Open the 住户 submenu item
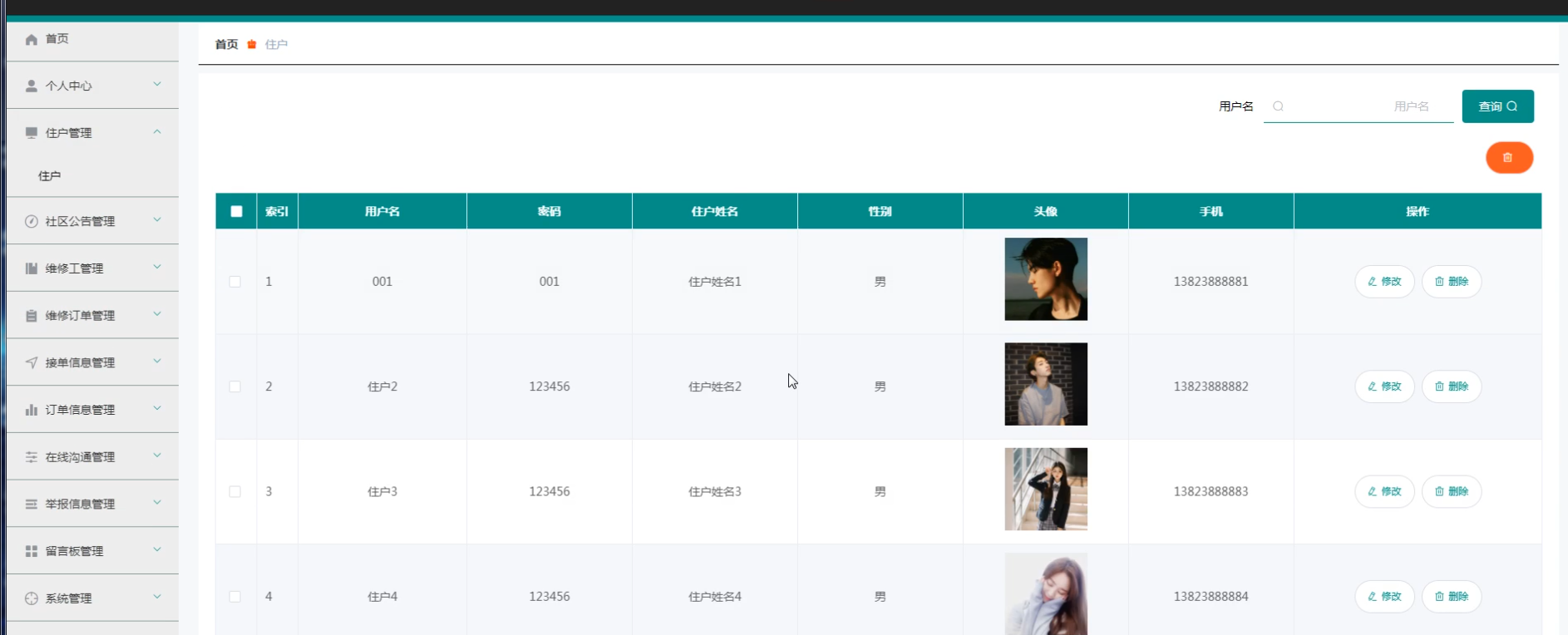This screenshot has width=1568, height=635. coord(50,176)
